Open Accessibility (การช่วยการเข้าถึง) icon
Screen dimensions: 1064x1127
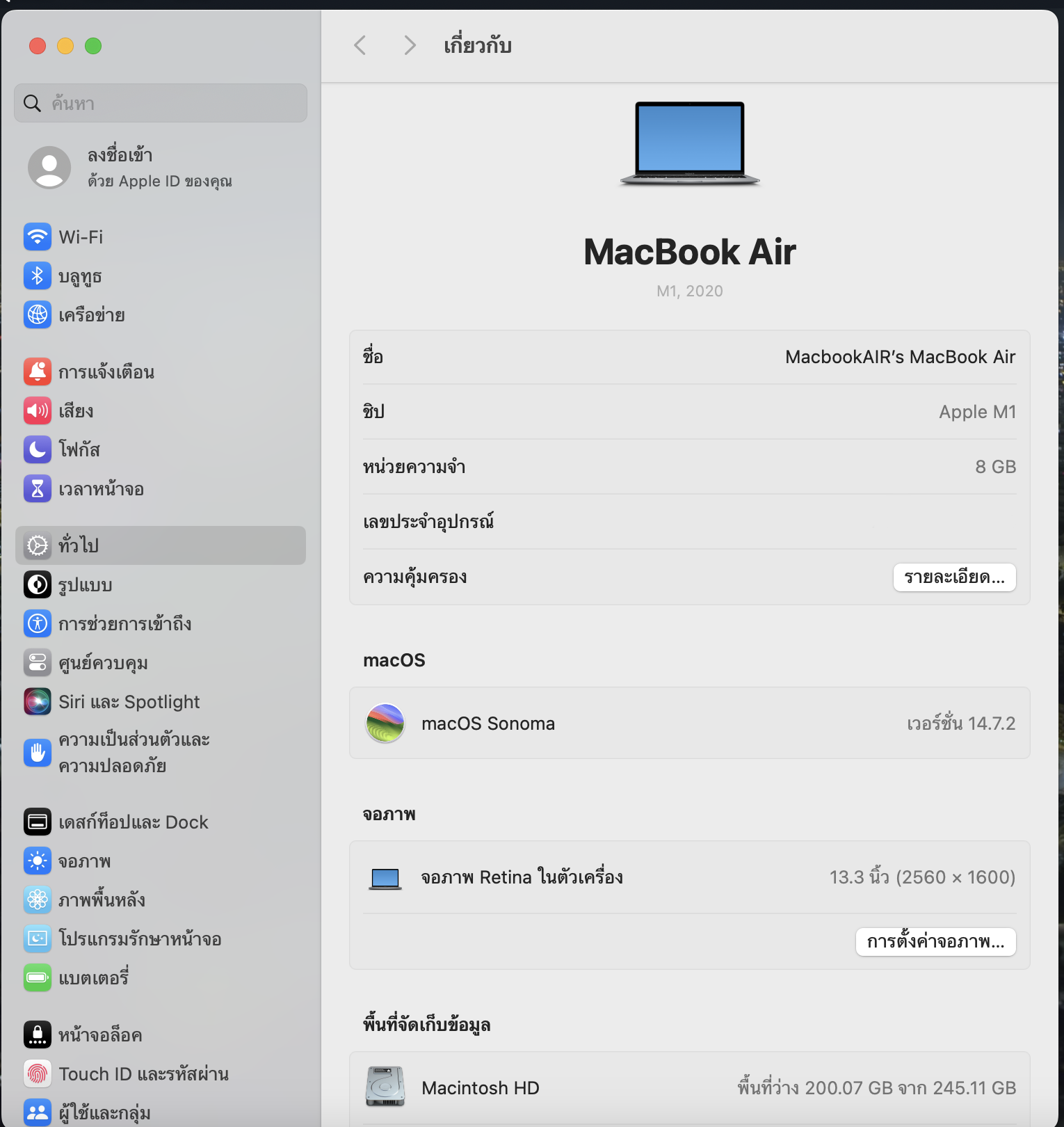coord(38,623)
